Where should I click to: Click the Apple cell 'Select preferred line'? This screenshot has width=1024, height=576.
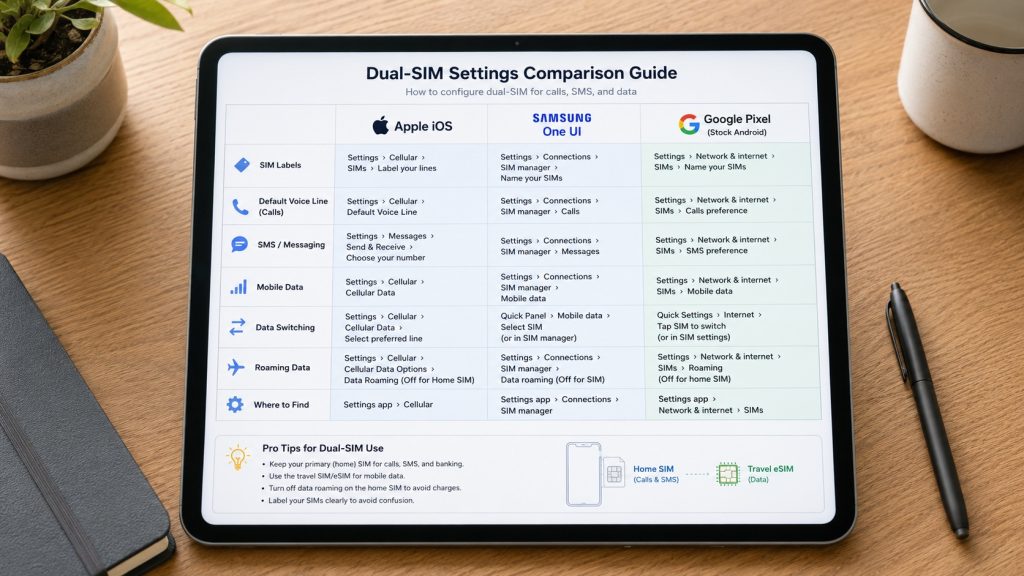coord(383,339)
